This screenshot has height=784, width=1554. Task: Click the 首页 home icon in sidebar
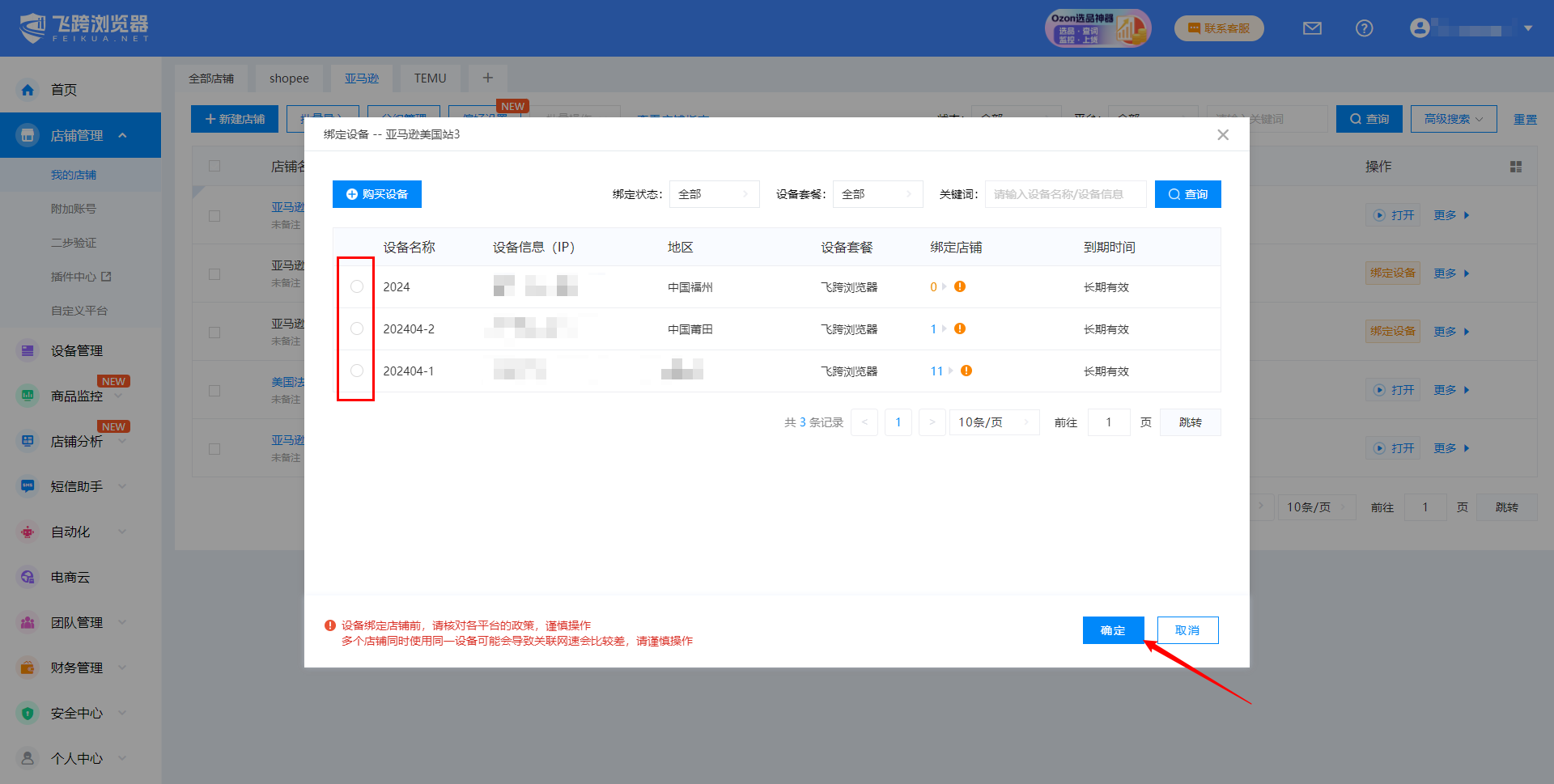[x=28, y=90]
